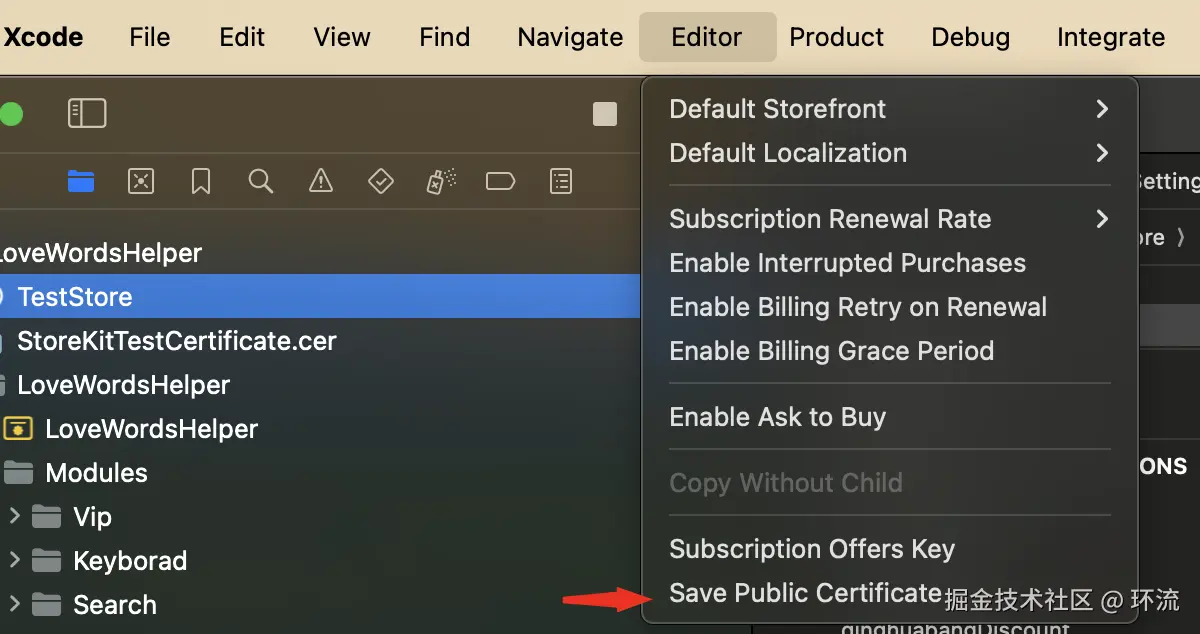Open the Edit menu
This screenshot has height=634, width=1200.
click(x=242, y=37)
